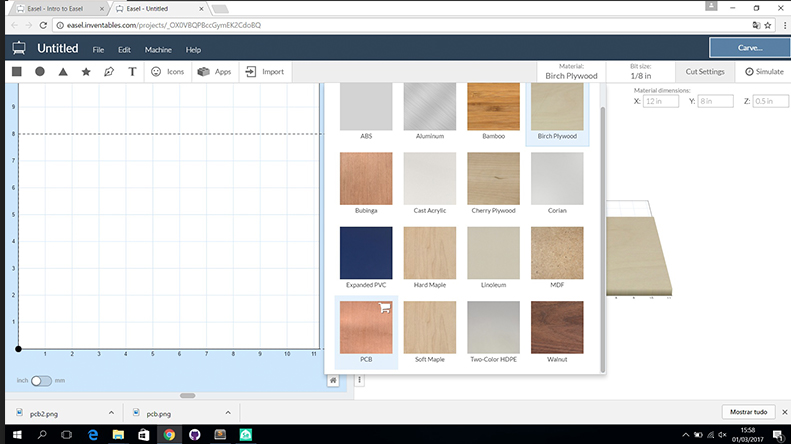Click the vertical dots options icon

click(360, 379)
